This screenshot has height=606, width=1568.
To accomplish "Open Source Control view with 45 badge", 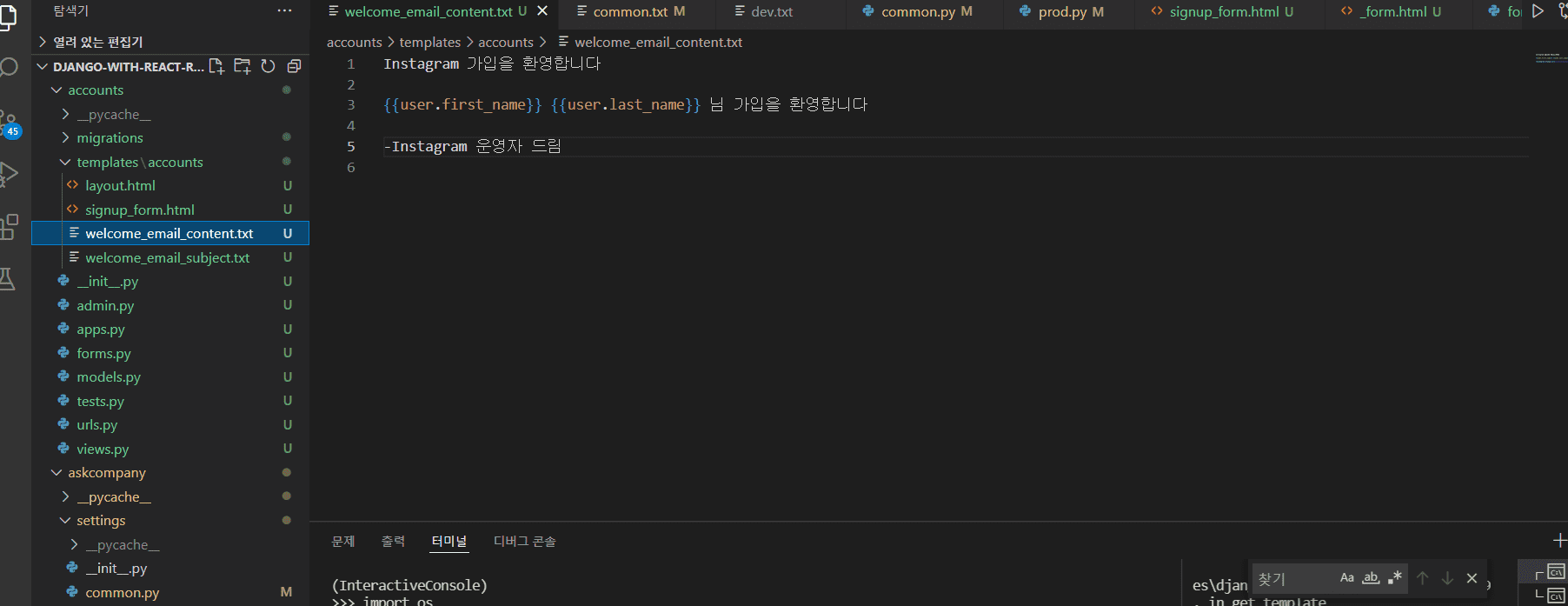I will pos(9,123).
